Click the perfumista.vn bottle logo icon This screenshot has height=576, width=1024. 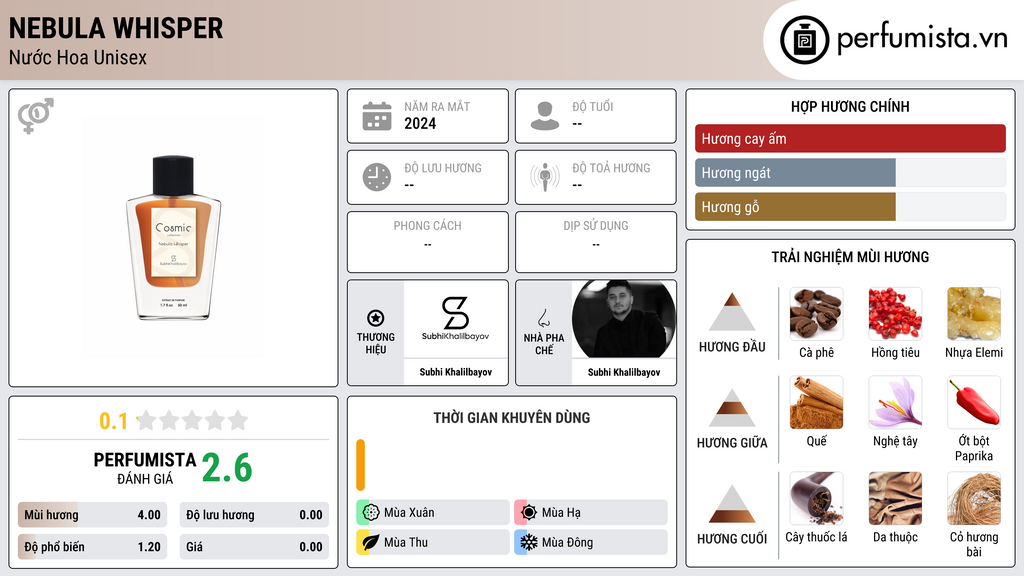pyautogui.click(x=805, y=40)
